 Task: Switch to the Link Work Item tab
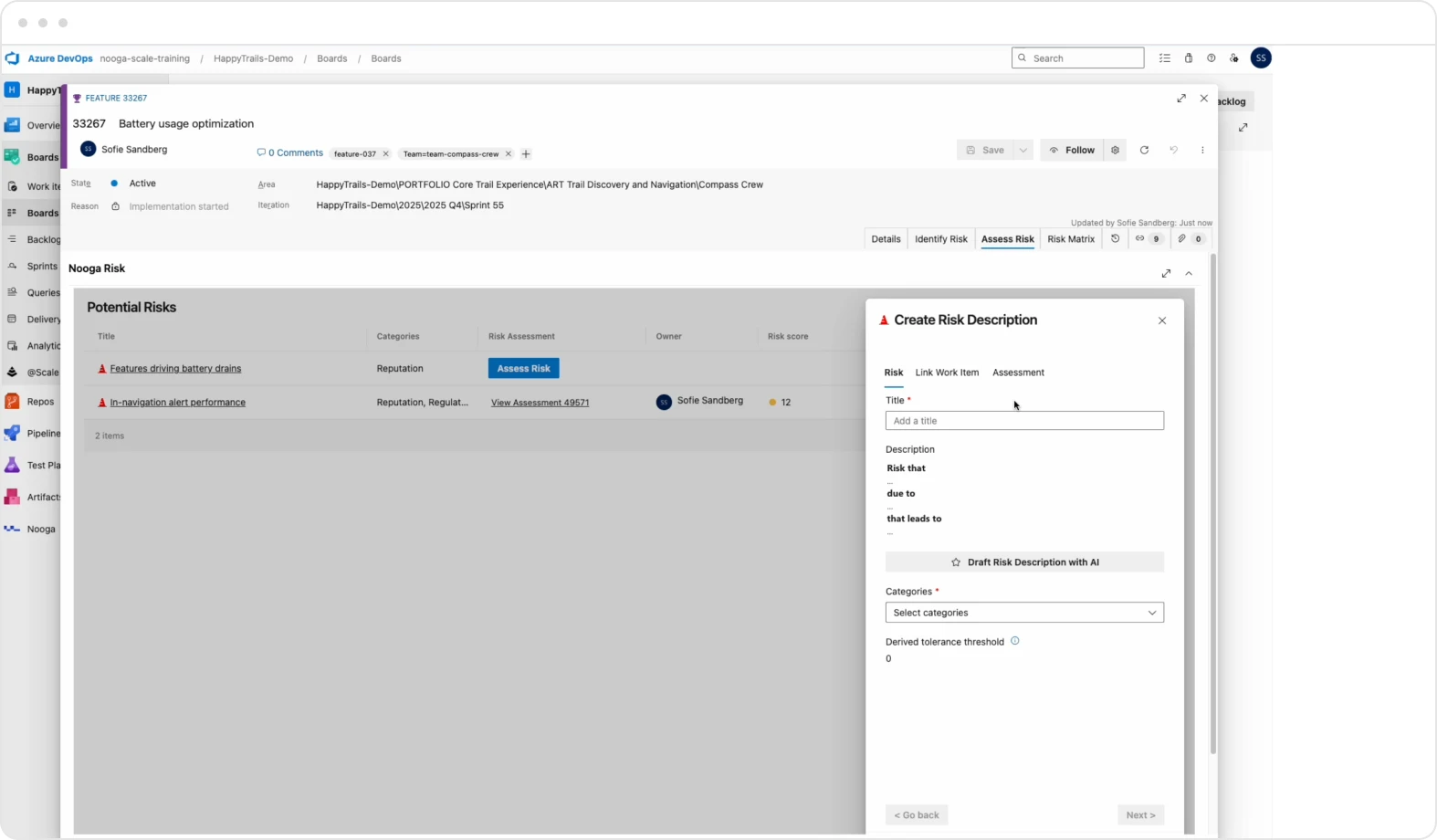tap(947, 373)
